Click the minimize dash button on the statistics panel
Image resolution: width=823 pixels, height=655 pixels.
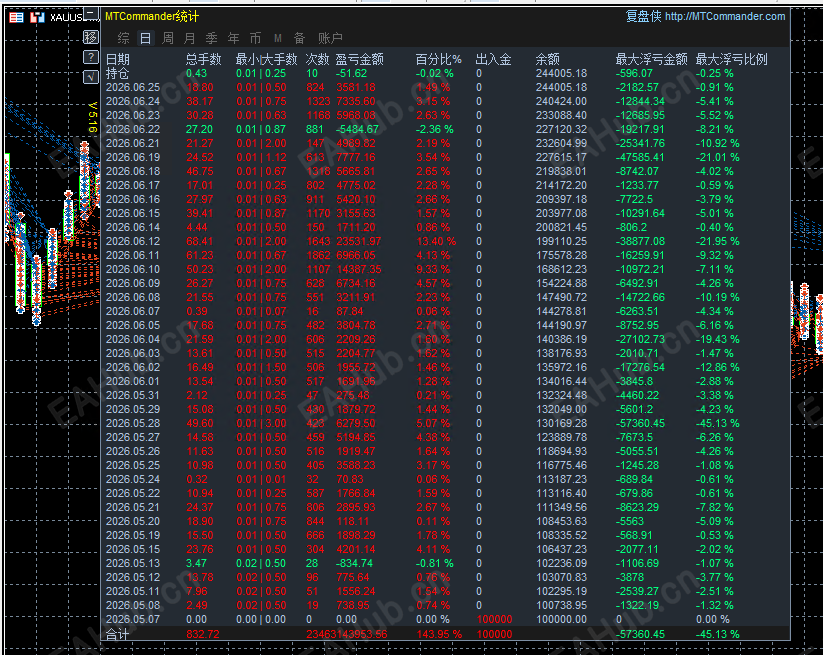click(x=91, y=13)
